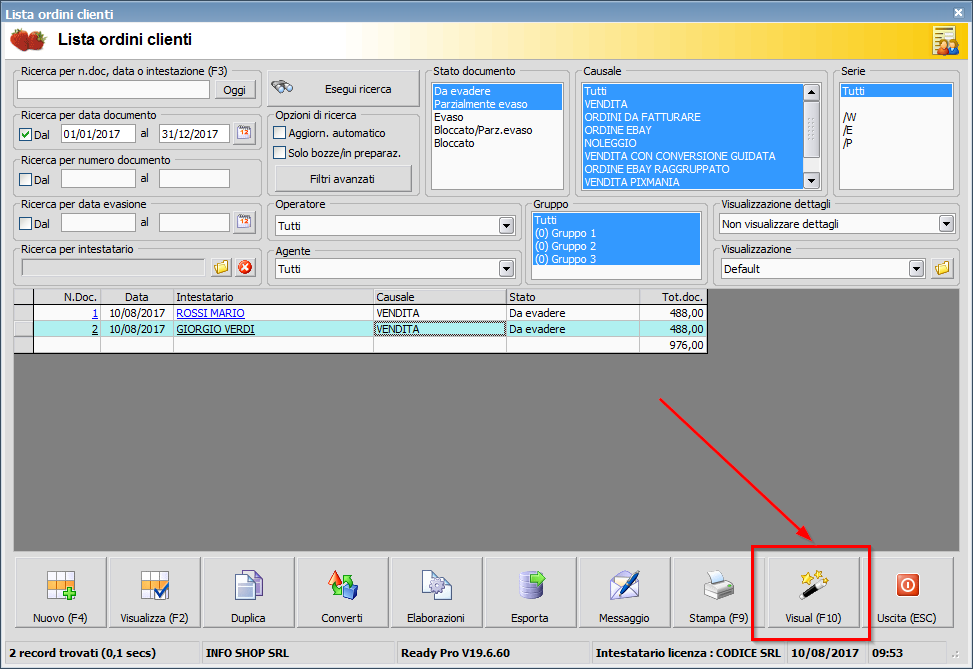Open document number 1 link
The height and width of the screenshot is (669, 973).
click(x=95, y=313)
